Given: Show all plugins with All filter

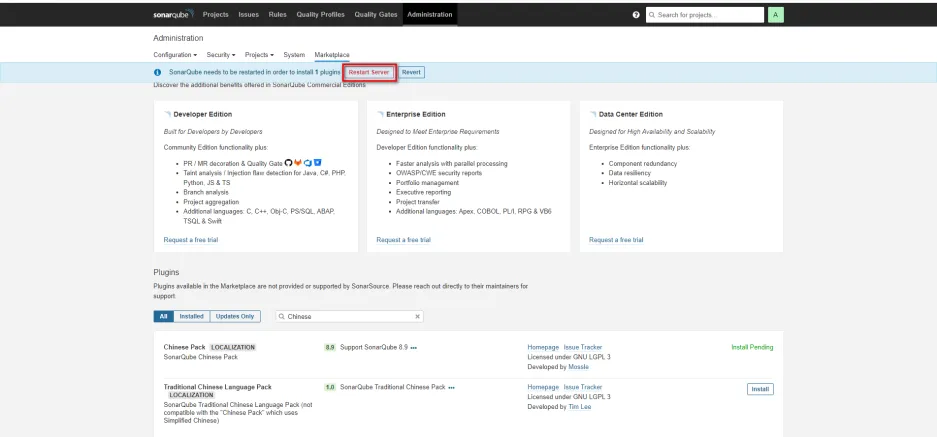Looking at the screenshot, I should [163, 316].
